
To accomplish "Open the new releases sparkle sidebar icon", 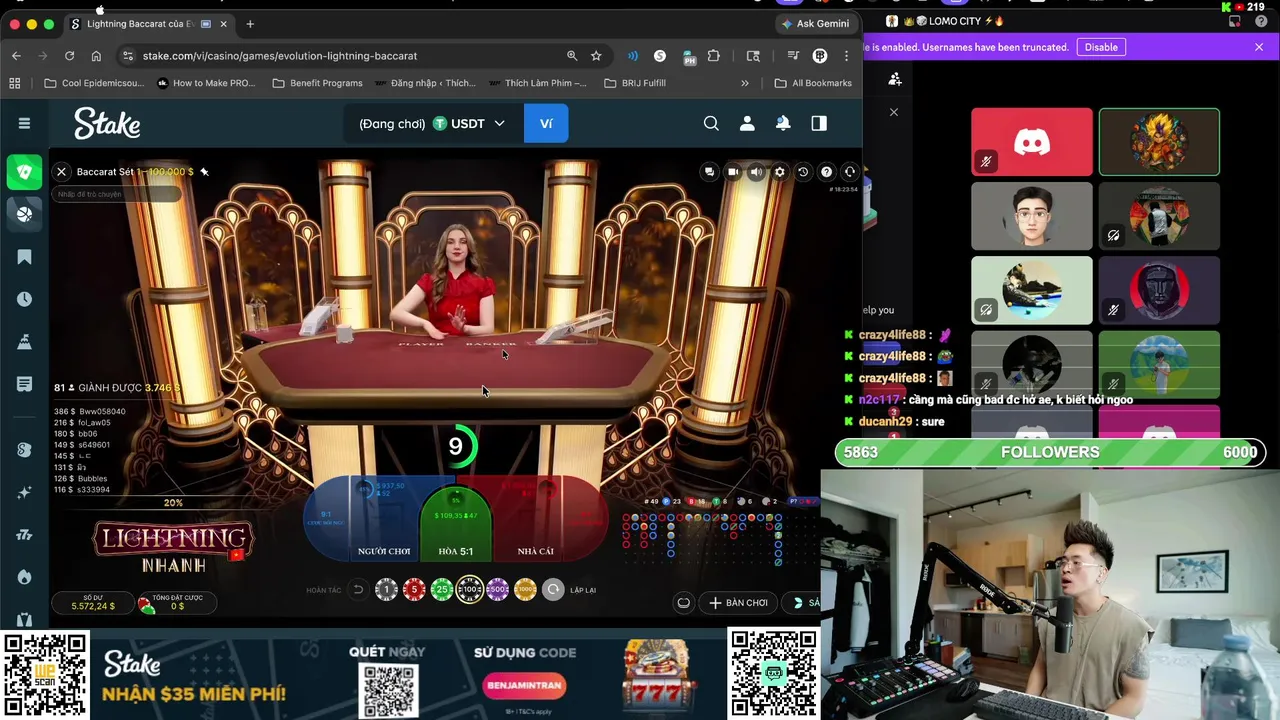I will pyautogui.click(x=24, y=492).
